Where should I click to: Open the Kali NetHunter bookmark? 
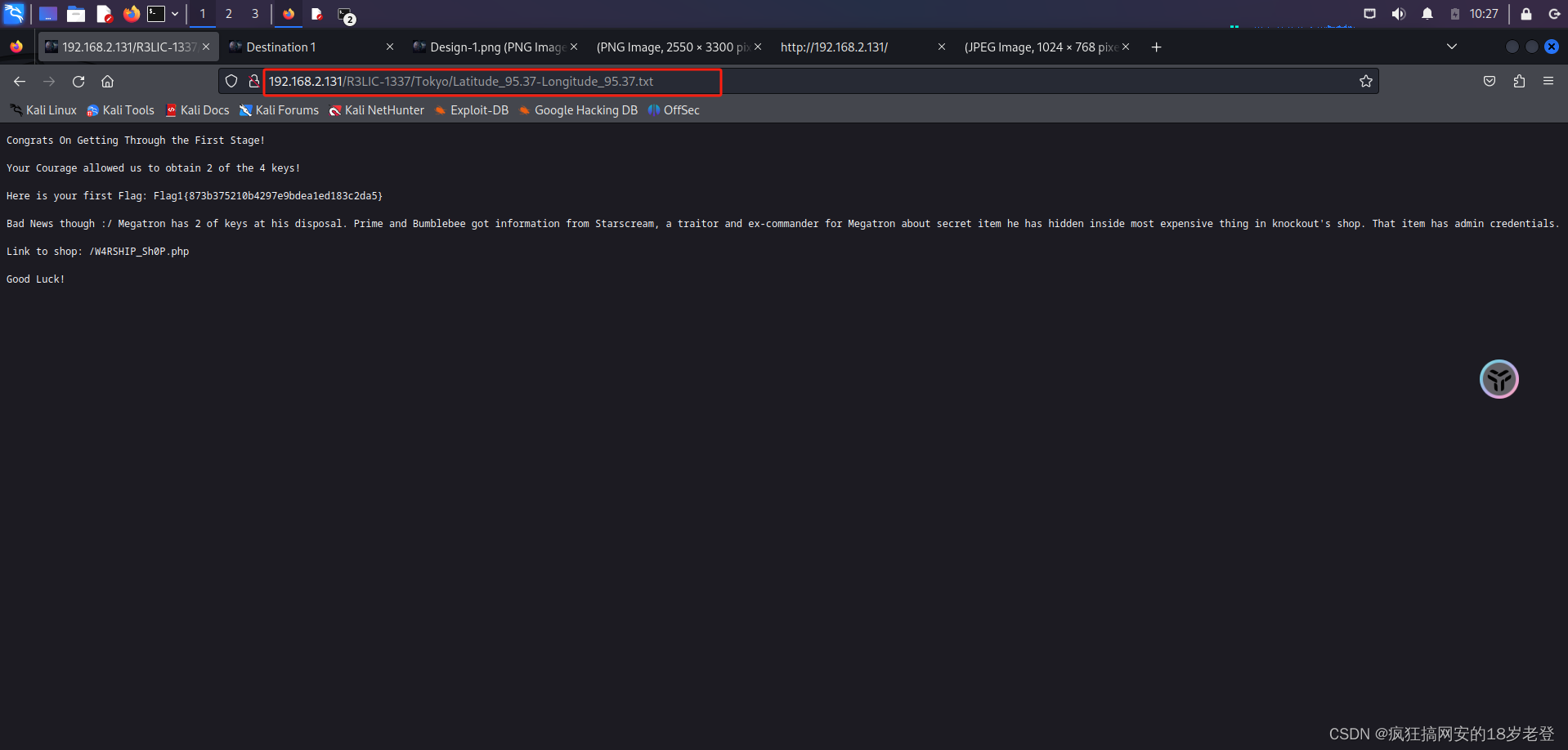point(376,110)
